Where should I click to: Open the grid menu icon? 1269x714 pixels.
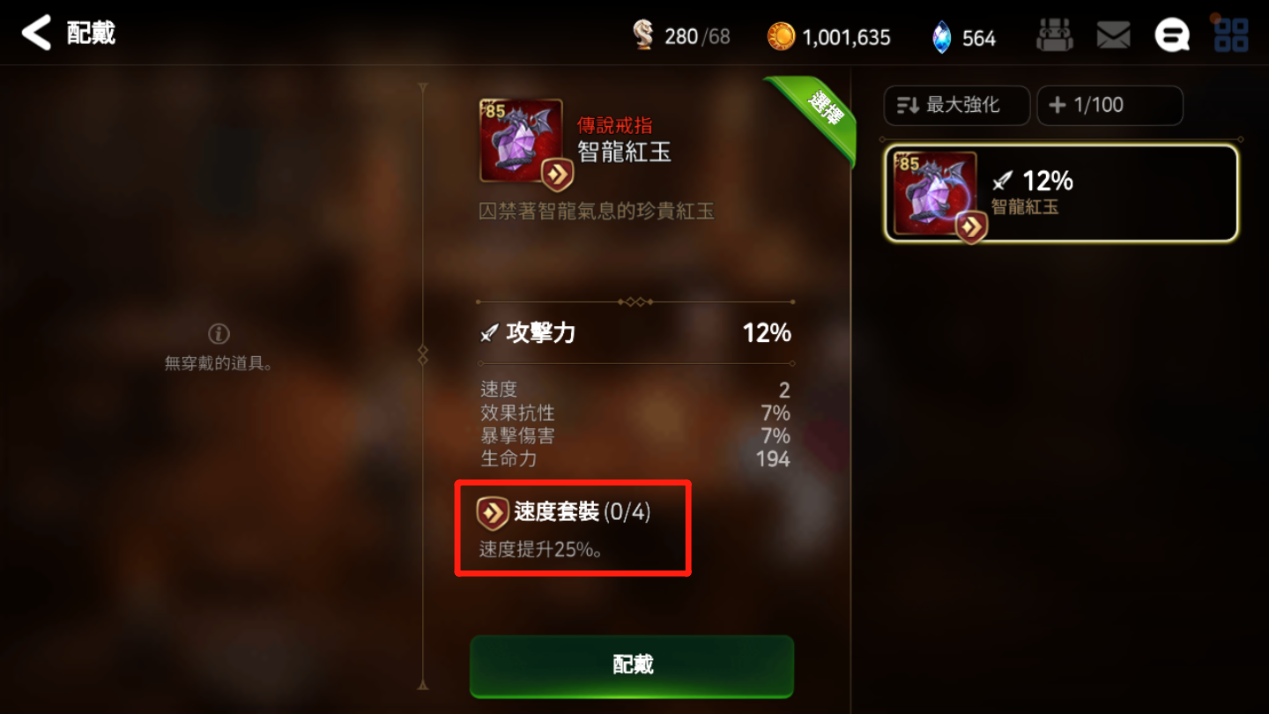[x=1231, y=36]
